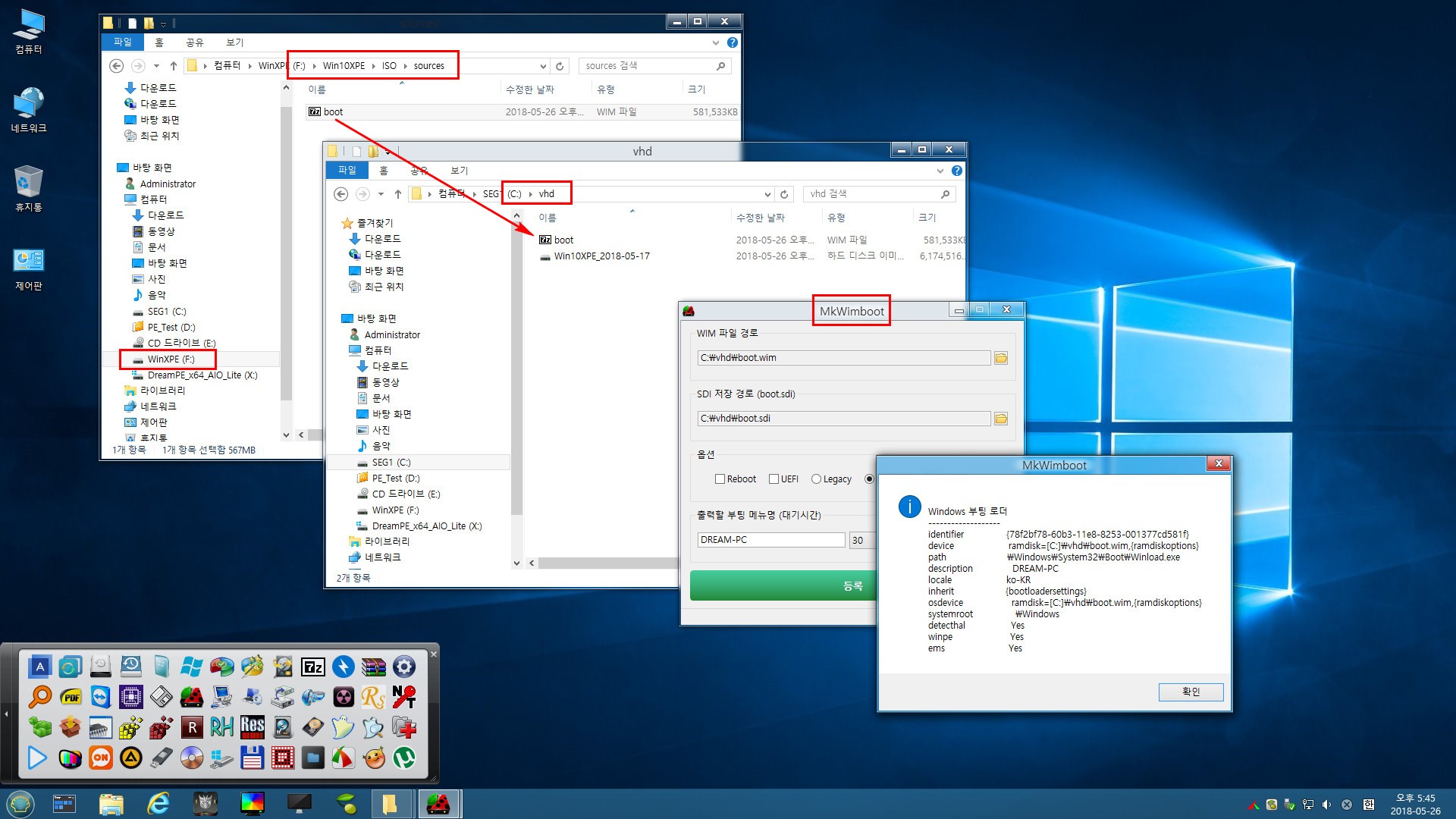Select Win10XPE_2018-05-17 file in vhd window

pyautogui.click(x=601, y=256)
